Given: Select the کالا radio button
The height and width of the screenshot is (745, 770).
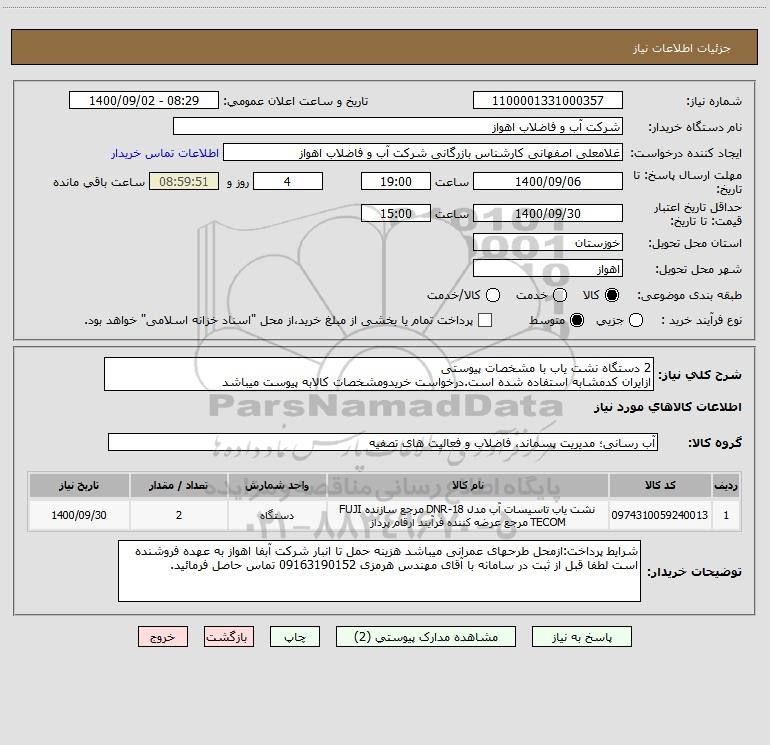Looking at the screenshot, I should click(x=612, y=295).
